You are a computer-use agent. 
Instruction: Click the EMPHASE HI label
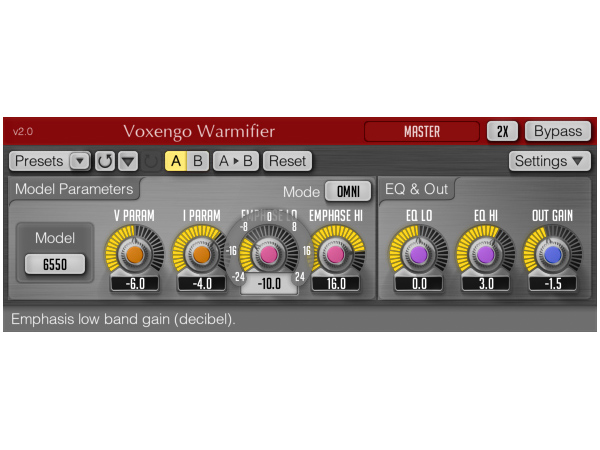click(x=336, y=216)
